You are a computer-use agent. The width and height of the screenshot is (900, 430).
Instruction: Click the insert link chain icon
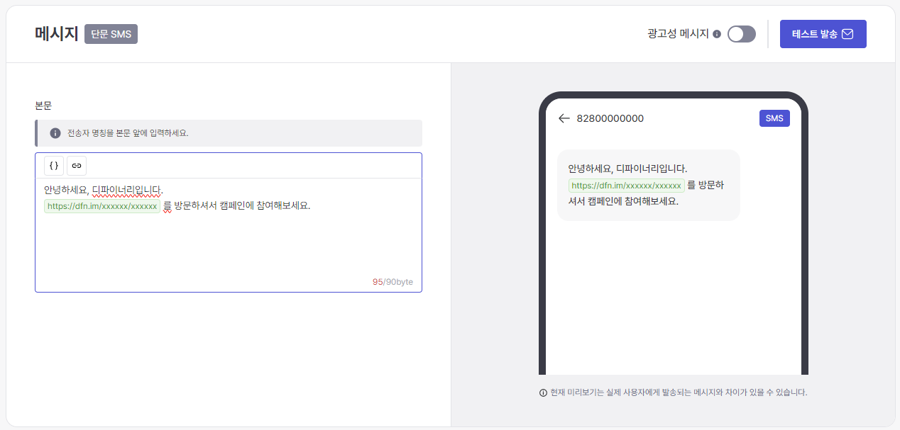tap(77, 166)
